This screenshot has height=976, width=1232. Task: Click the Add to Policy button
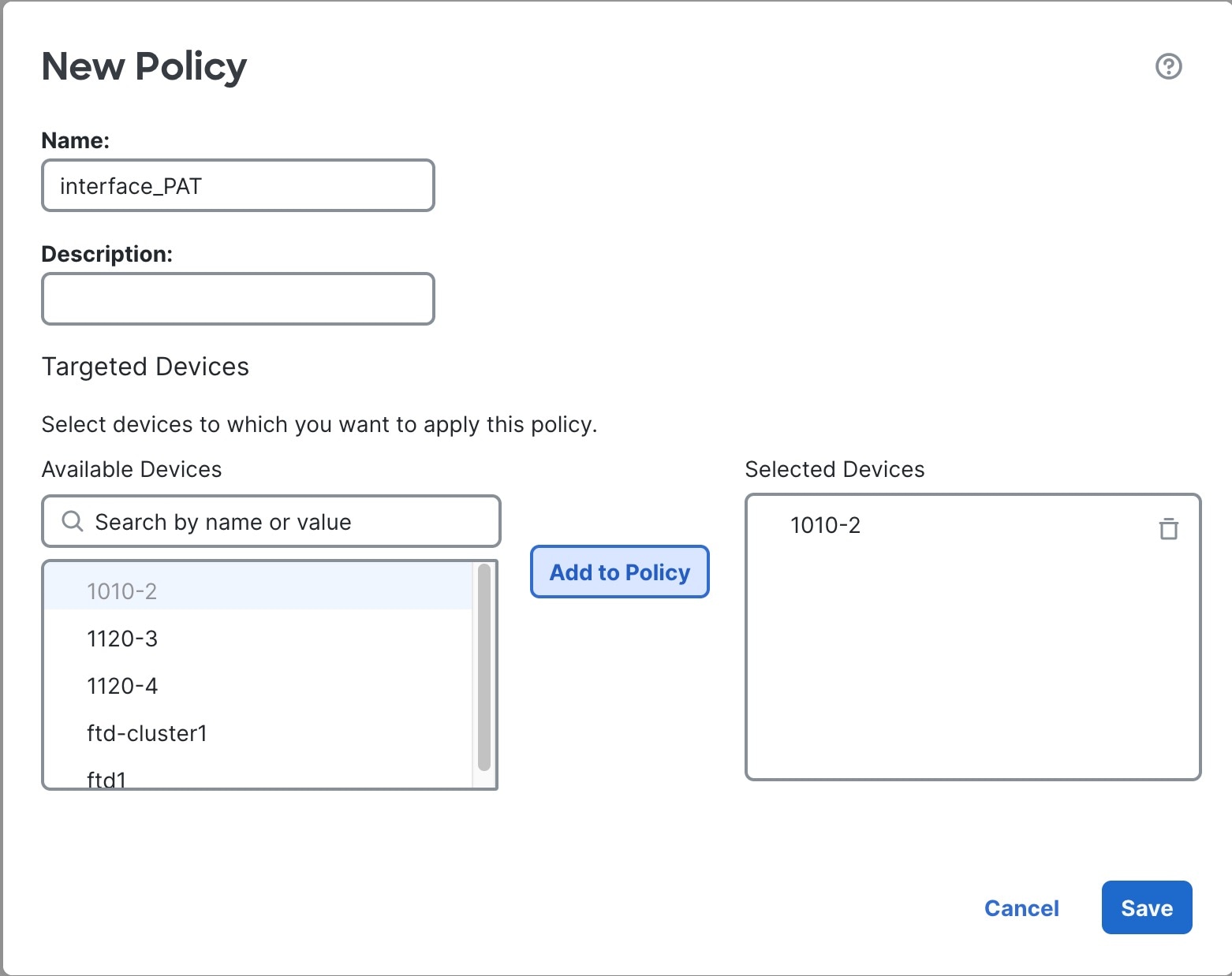coord(620,572)
